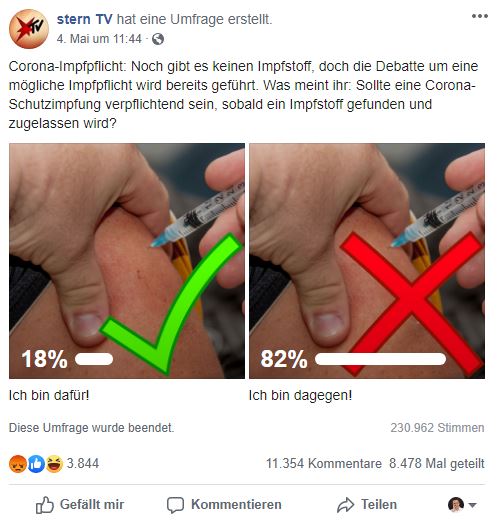
Task: Click the speech bubble Kommentieren icon
Action: (175, 505)
